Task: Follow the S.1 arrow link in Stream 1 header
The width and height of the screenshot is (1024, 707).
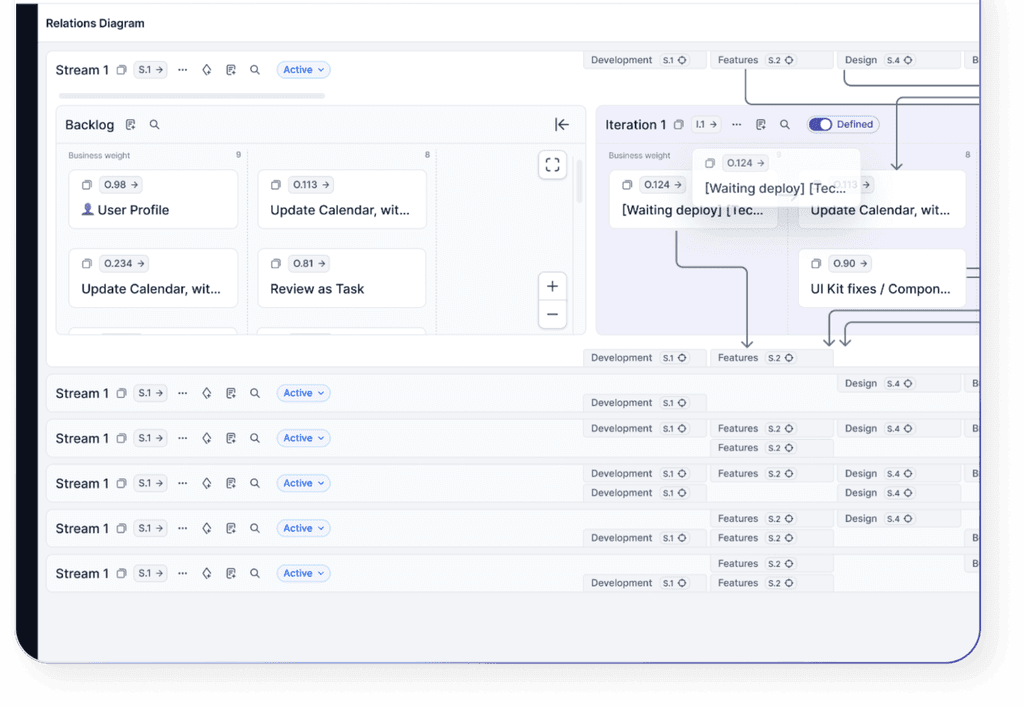Action: coord(149,69)
